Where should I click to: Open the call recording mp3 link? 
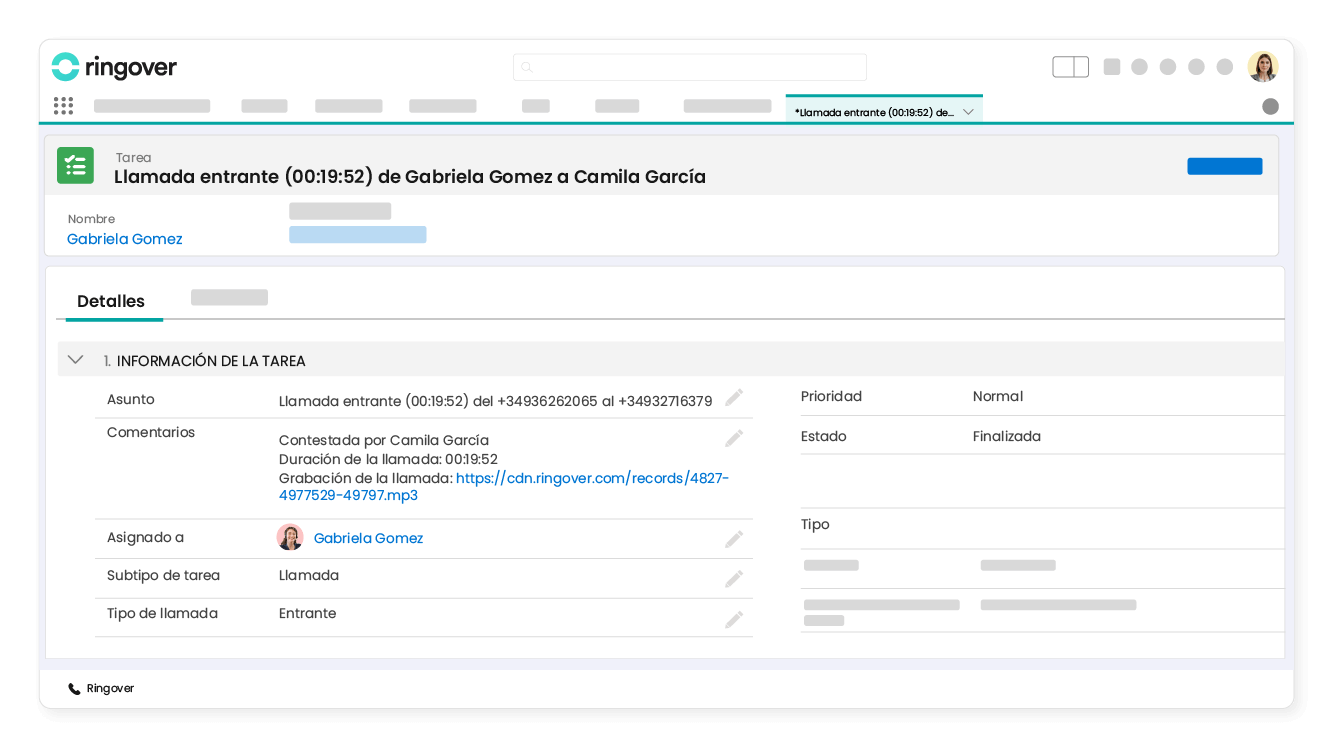(592, 479)
